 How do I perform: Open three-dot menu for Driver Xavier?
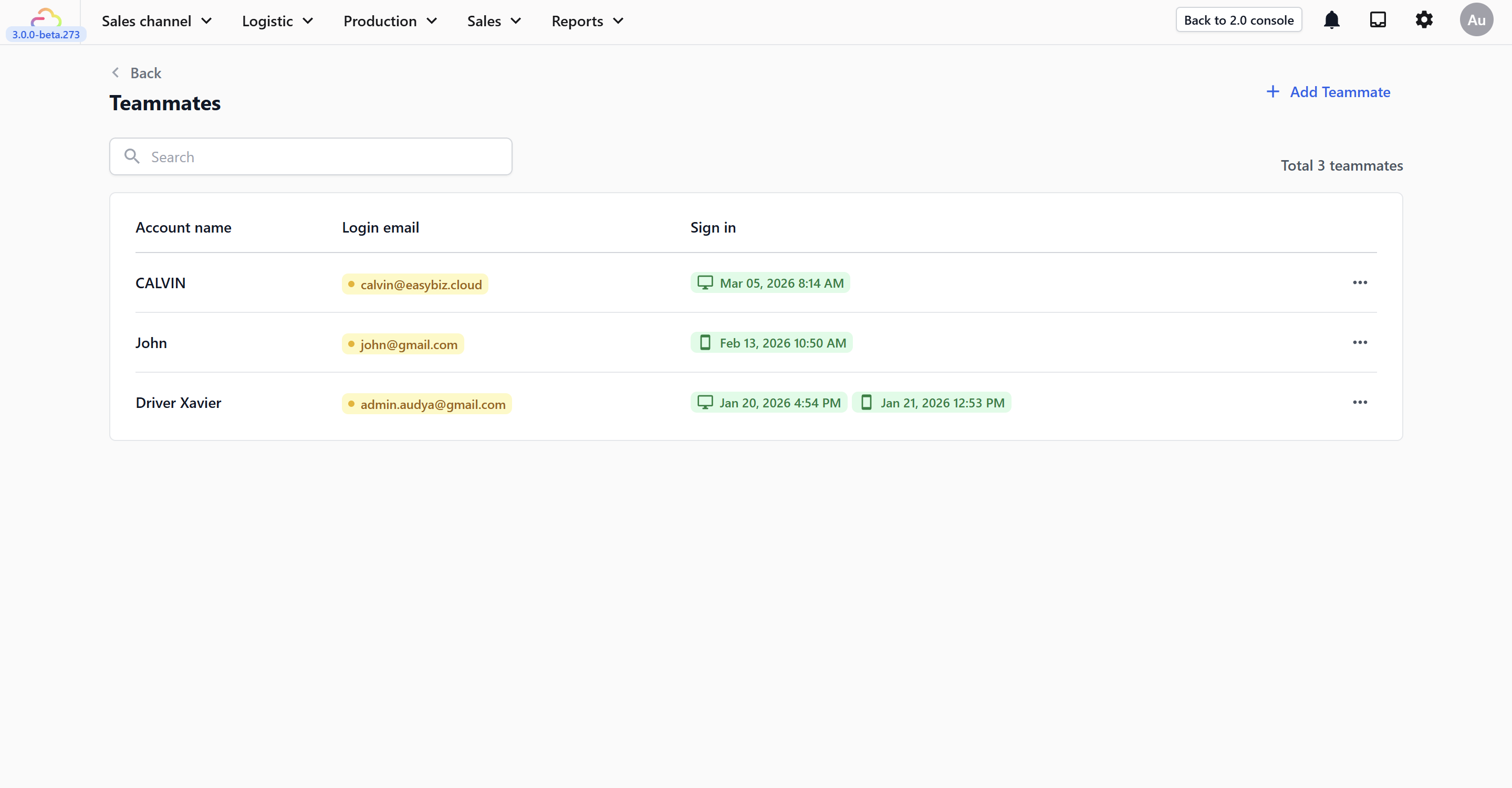coord(1359,403)
